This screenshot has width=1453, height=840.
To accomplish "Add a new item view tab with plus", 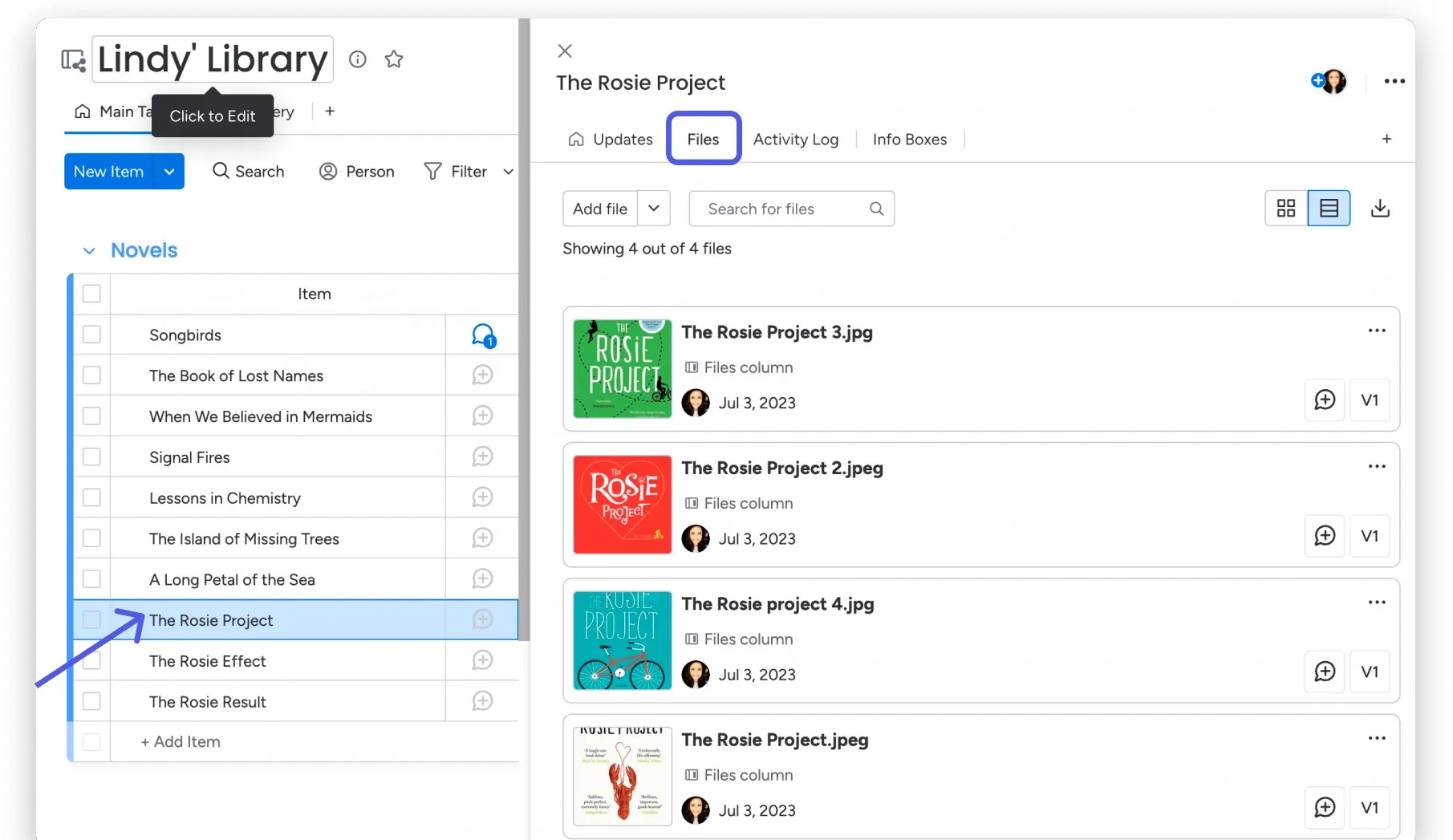I will point(1386,139).
